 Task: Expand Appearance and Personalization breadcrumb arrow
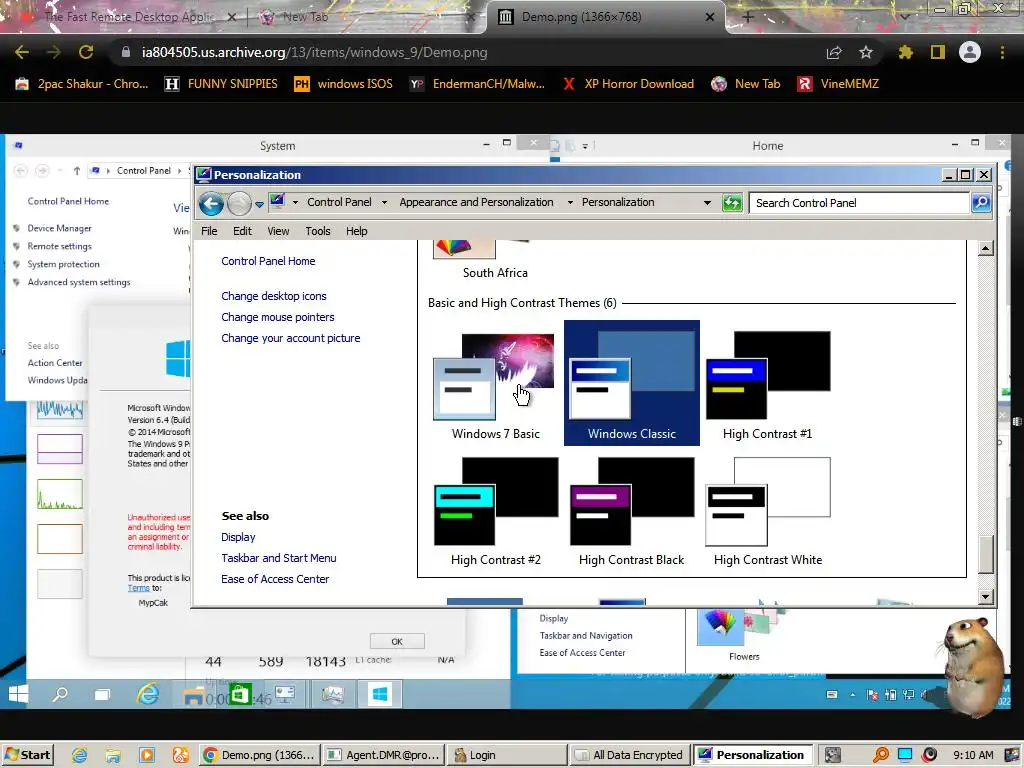click(x=569, y=202)
